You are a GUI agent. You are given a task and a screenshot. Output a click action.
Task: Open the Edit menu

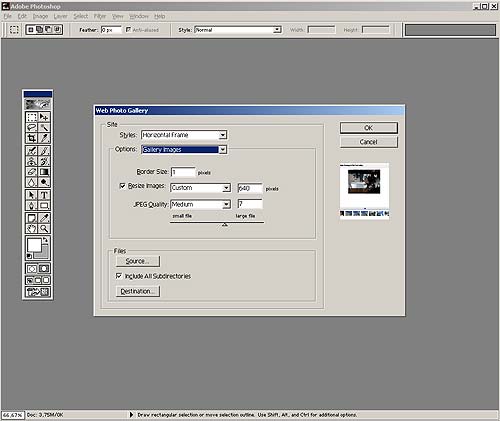point(22,16)
